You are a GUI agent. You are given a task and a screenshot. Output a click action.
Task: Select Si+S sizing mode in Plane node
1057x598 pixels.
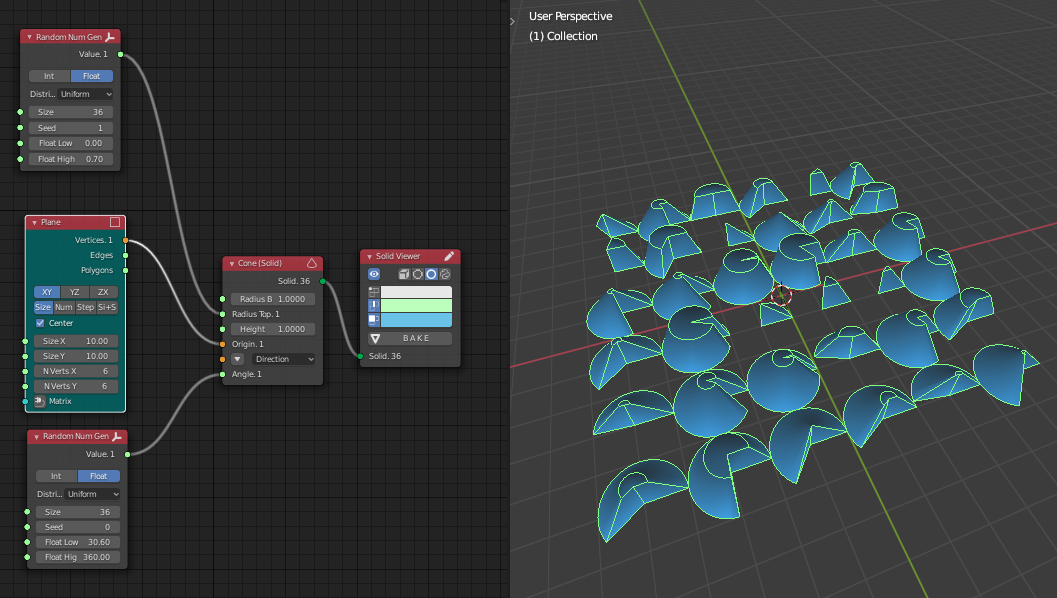point(107,307)
